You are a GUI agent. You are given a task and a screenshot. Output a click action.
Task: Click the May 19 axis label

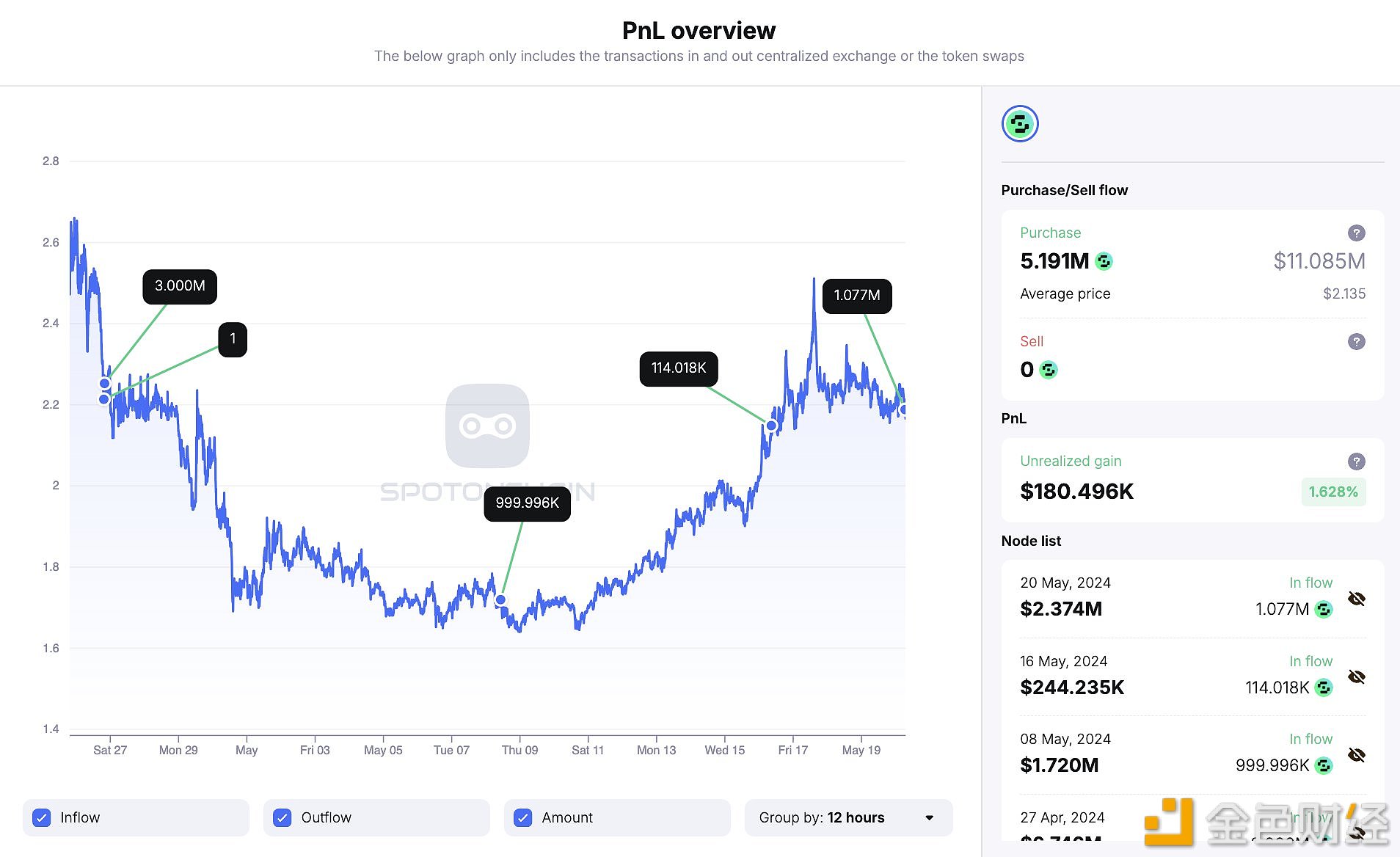pos(861,751)
